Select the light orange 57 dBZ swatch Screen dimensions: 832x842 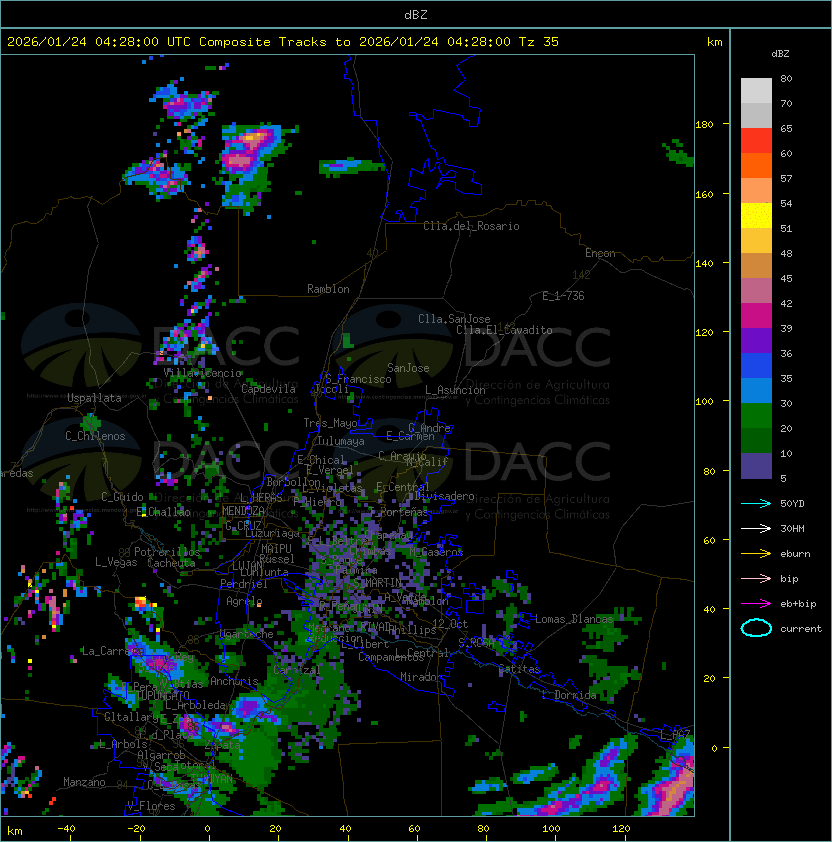pyautogui.click(x=756, y=191)
